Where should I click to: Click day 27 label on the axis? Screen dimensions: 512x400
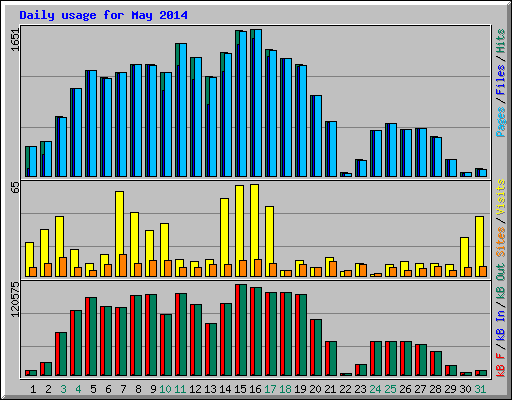(420, 389)
